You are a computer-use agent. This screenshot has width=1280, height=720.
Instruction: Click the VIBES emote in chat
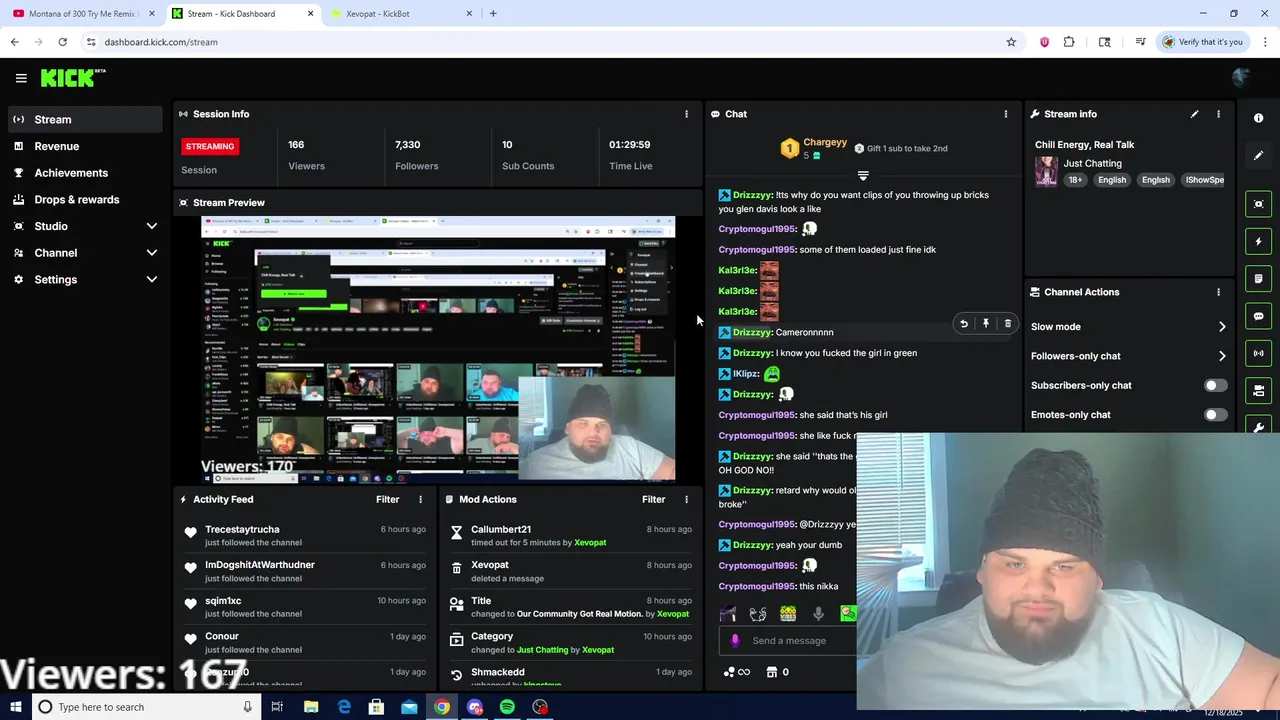click(788, 614)
